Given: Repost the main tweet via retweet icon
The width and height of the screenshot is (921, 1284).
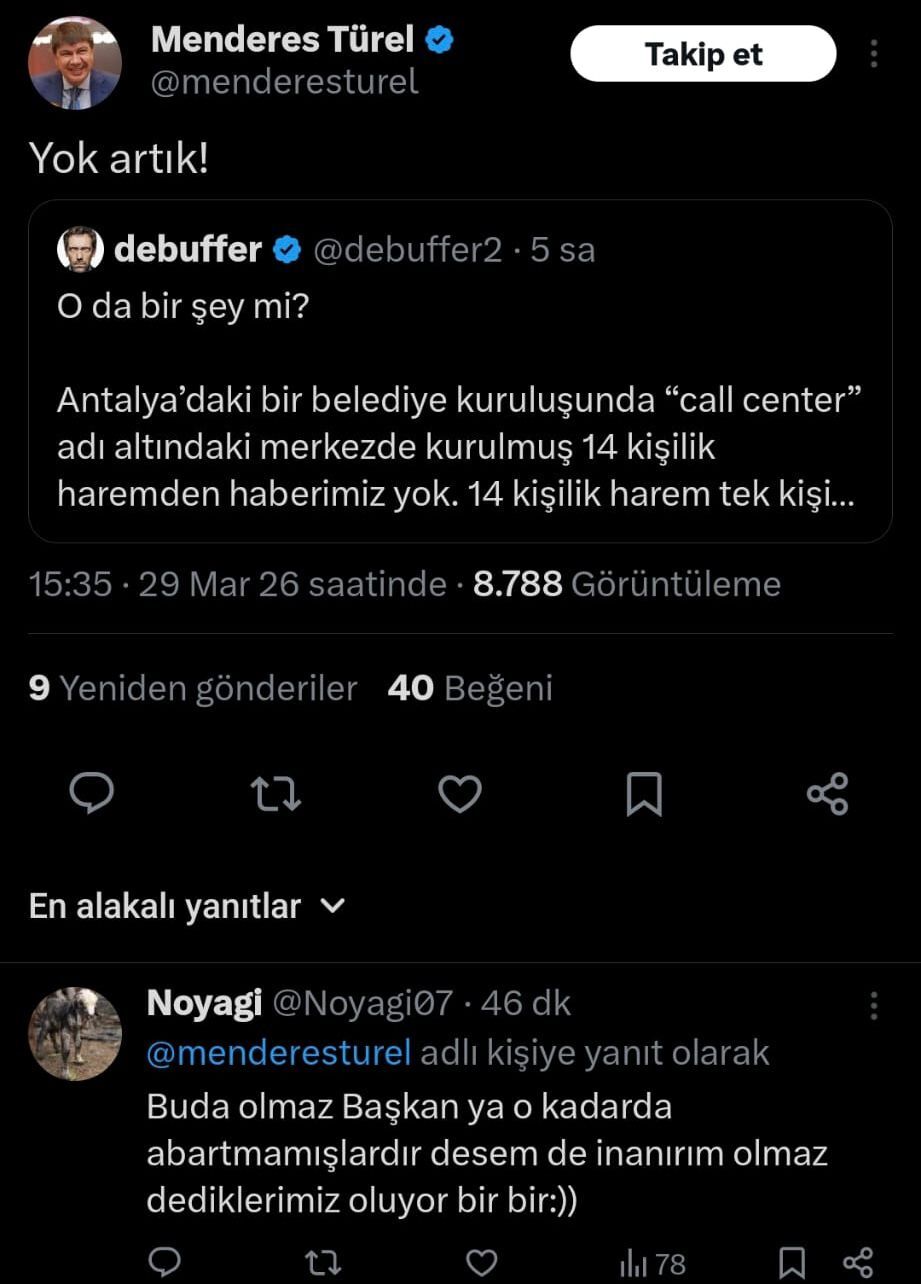Looking at the screenshot, I should [275, 793].
